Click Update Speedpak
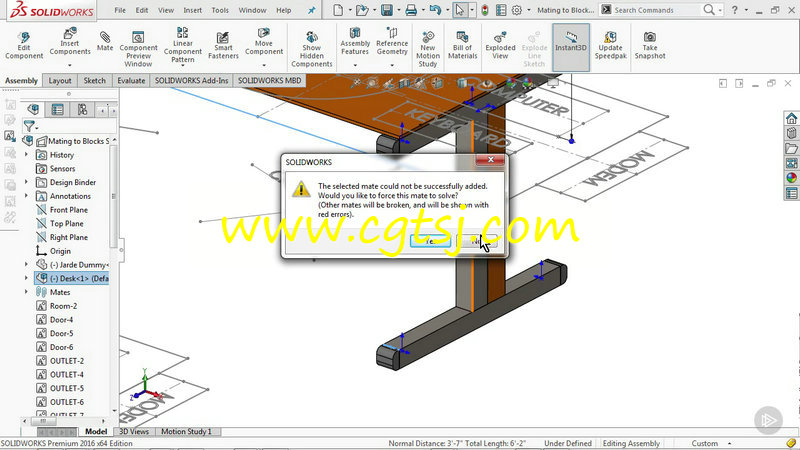This screenshot has width=800, height=450. tap(610, 45)
